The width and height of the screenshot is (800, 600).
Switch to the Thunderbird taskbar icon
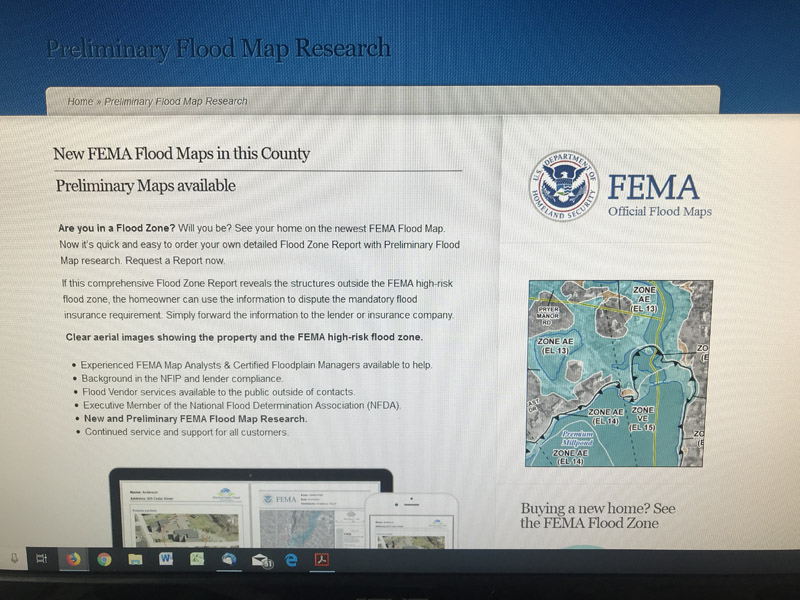(229, 560)
